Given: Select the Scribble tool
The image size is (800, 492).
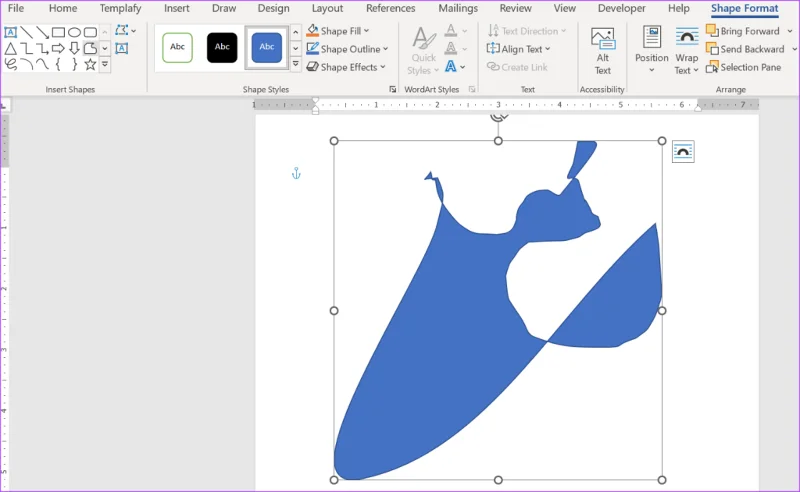Looking at the screenshot, I should (10, 64).
